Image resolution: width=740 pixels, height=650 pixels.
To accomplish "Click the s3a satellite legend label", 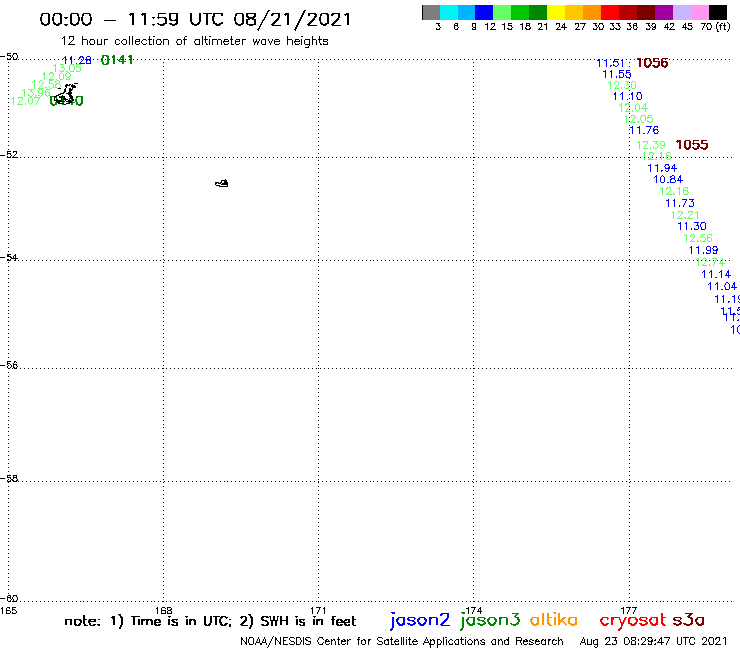I will click(x=689, y=620).
